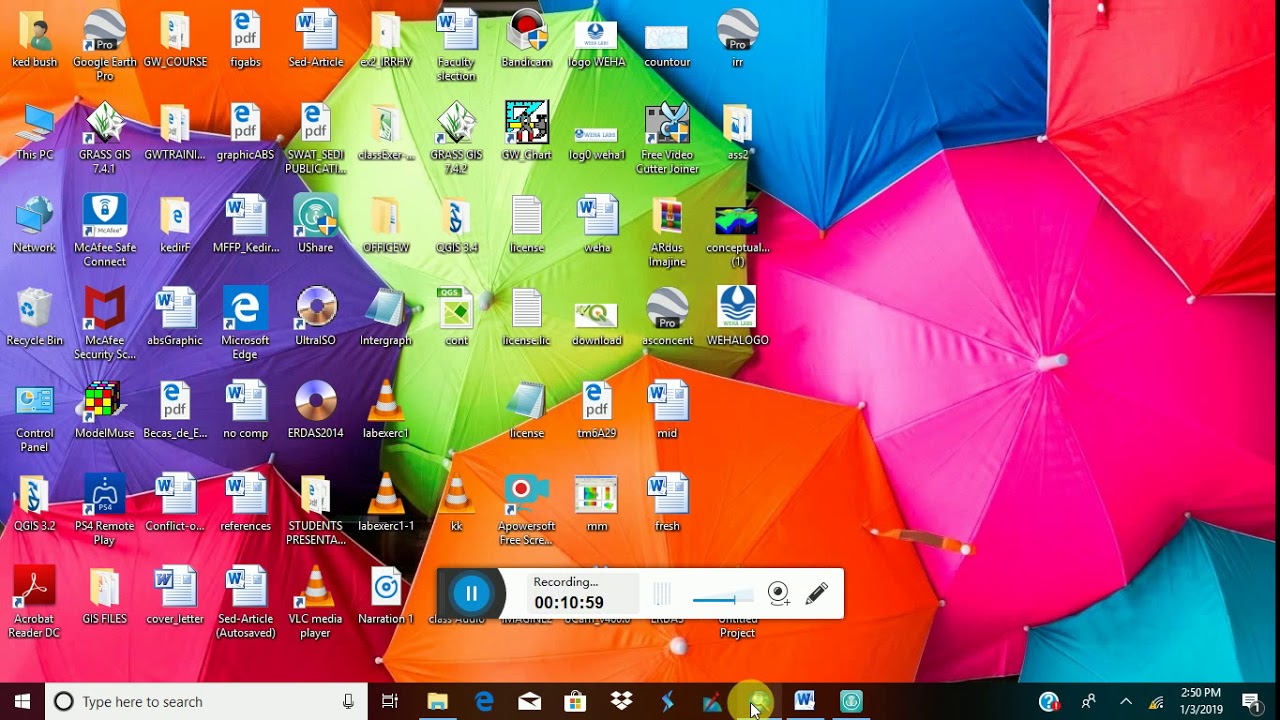Select the Sed-Article (Autosaved) document
The height and width of the screenshot is (720, 1280).
click(246, 603)
